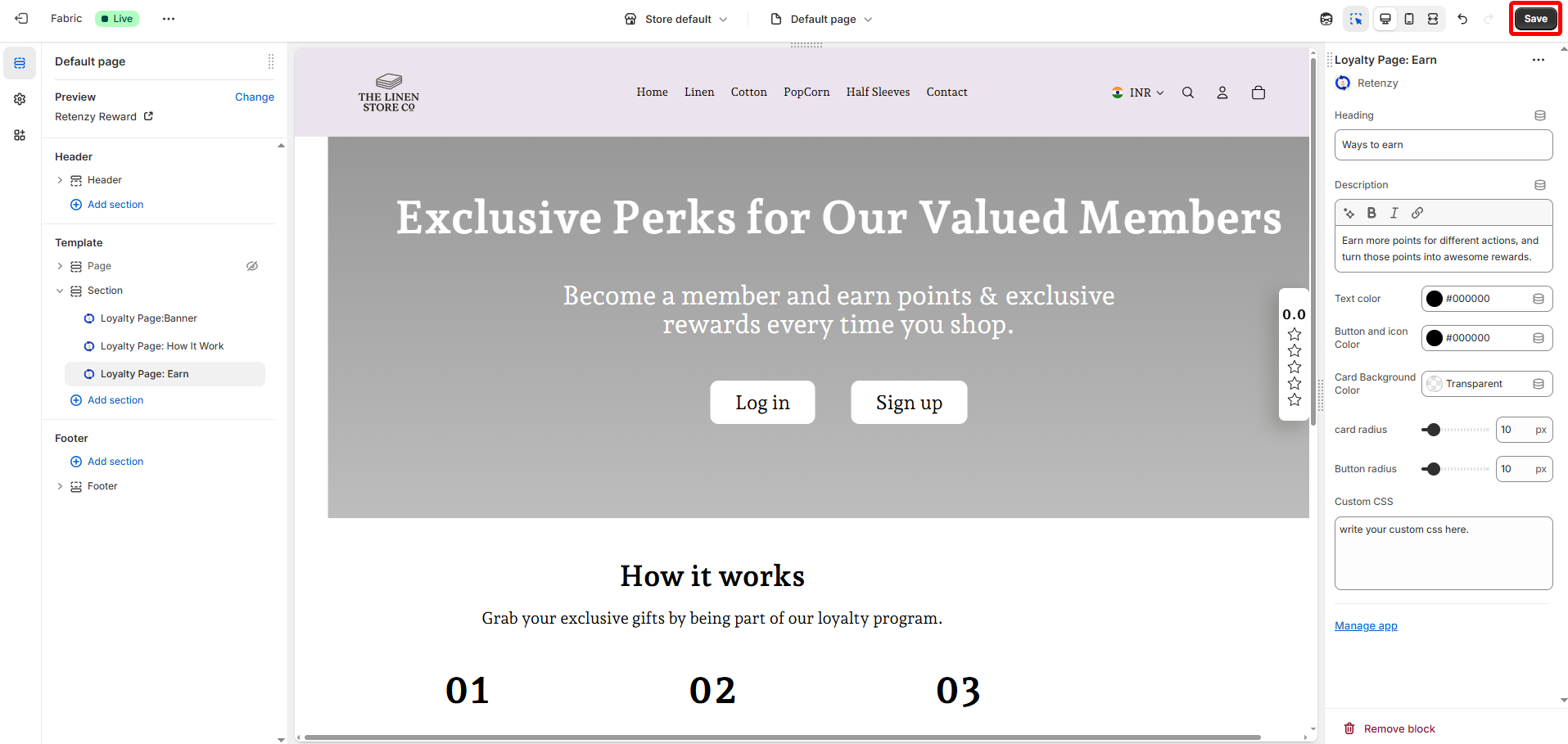Open the app embeds sidebar icon
Image resolution: width=1568 pixels, height=744 pixels.
click(20, 135)
